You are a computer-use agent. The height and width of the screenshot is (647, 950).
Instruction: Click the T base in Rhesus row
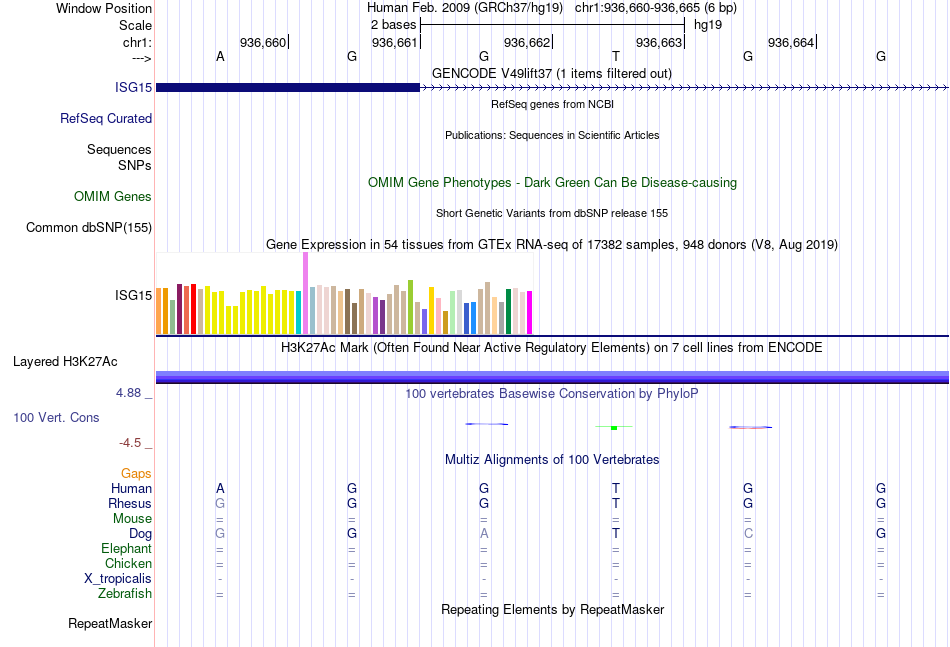(x=616, y=503)
